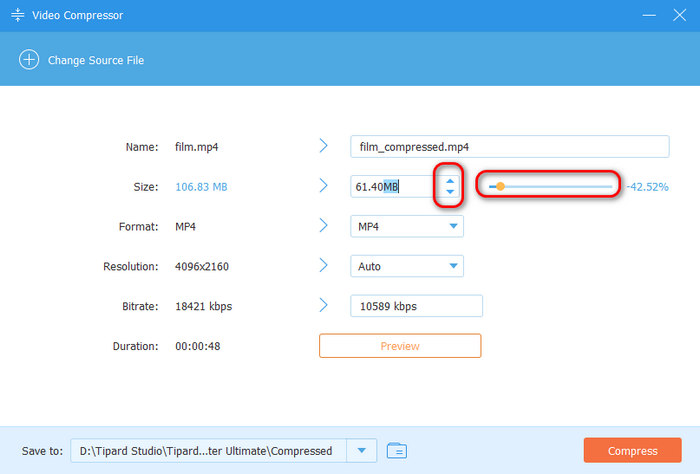The height and width of the screenshot is (474, 700).
Task: Click the 4096x2160 resolution value
Action: tap(202, 266)
